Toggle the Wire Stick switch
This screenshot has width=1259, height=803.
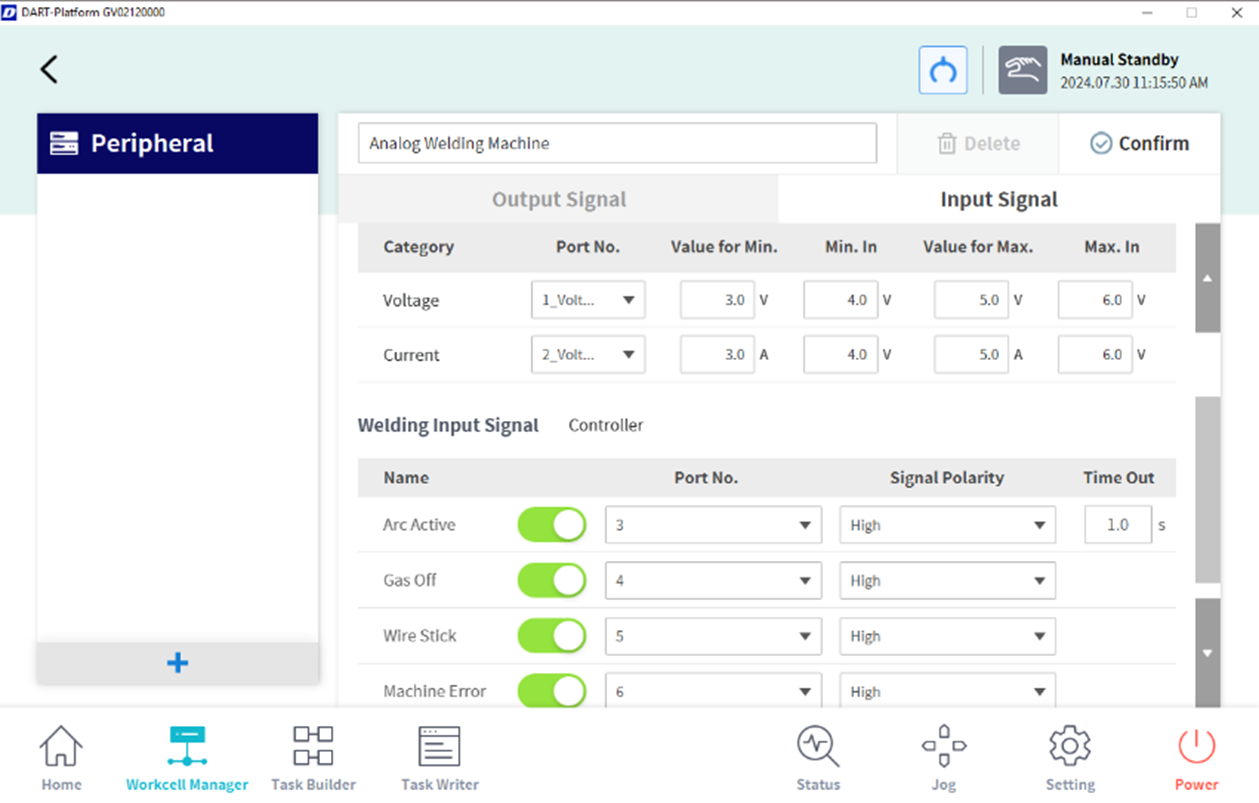(552, 636)
